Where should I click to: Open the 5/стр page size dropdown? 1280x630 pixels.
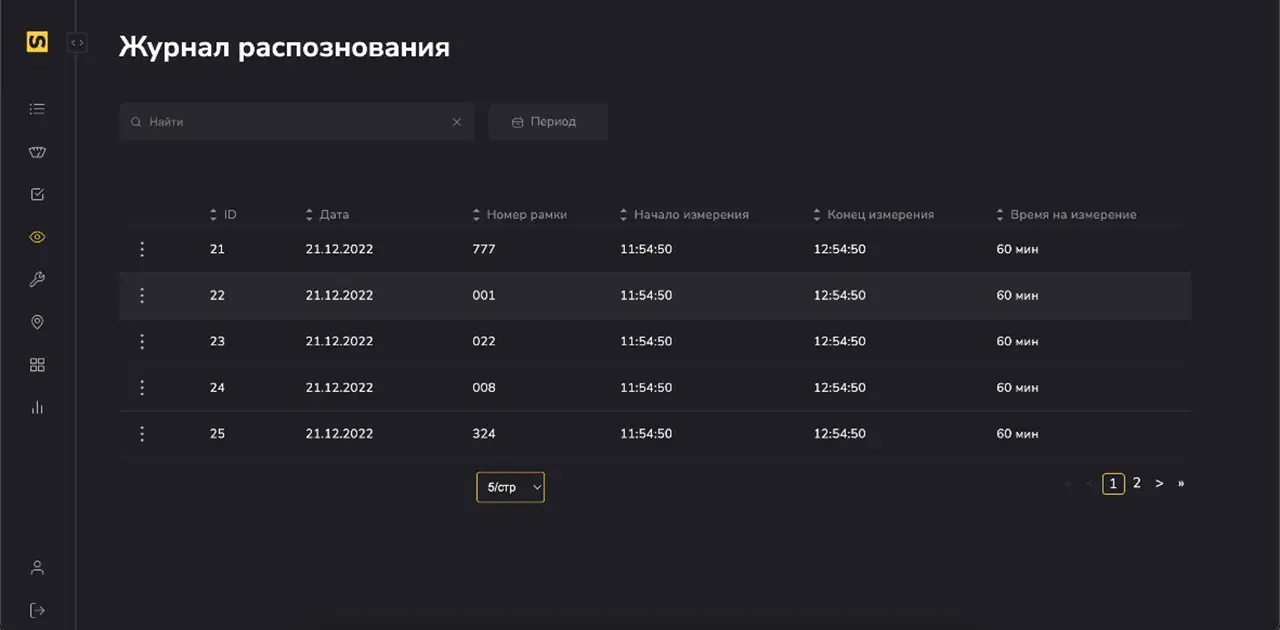pyautogui.click(x=510, y=487)
